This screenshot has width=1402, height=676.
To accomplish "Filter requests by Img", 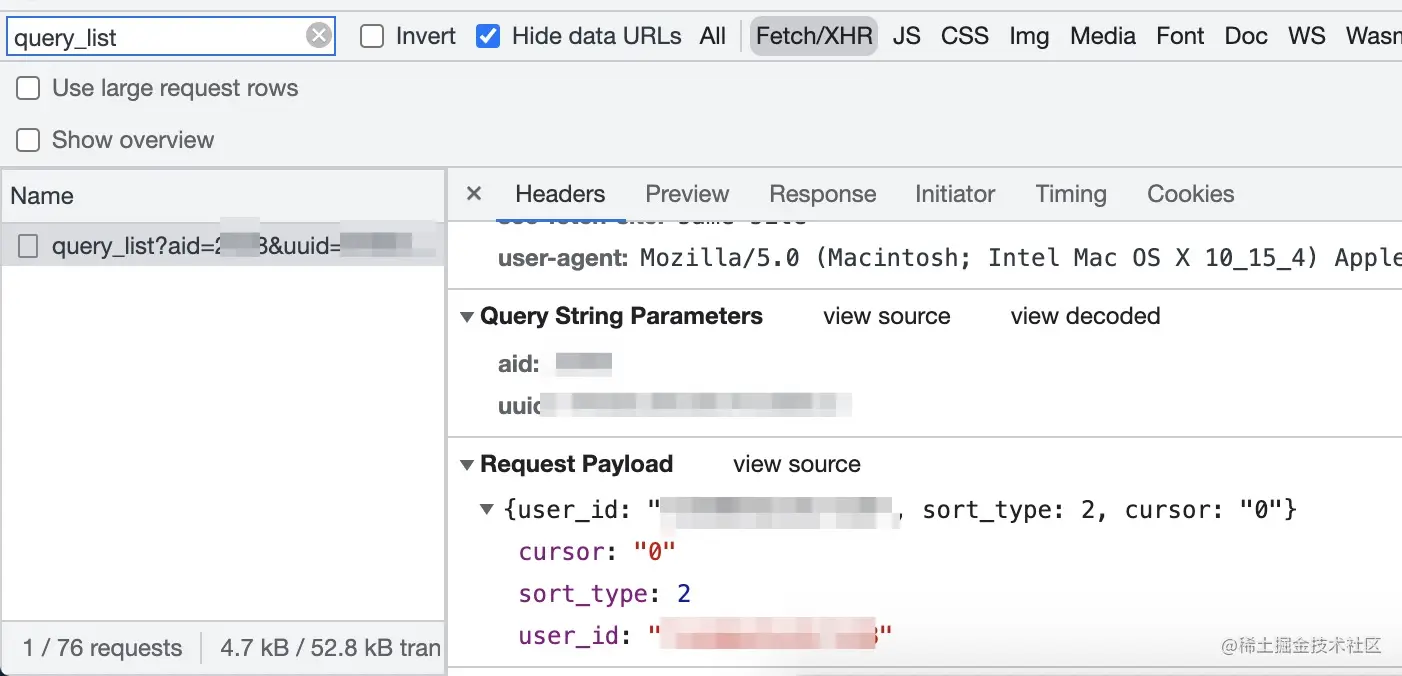I will pos(1029,37).
